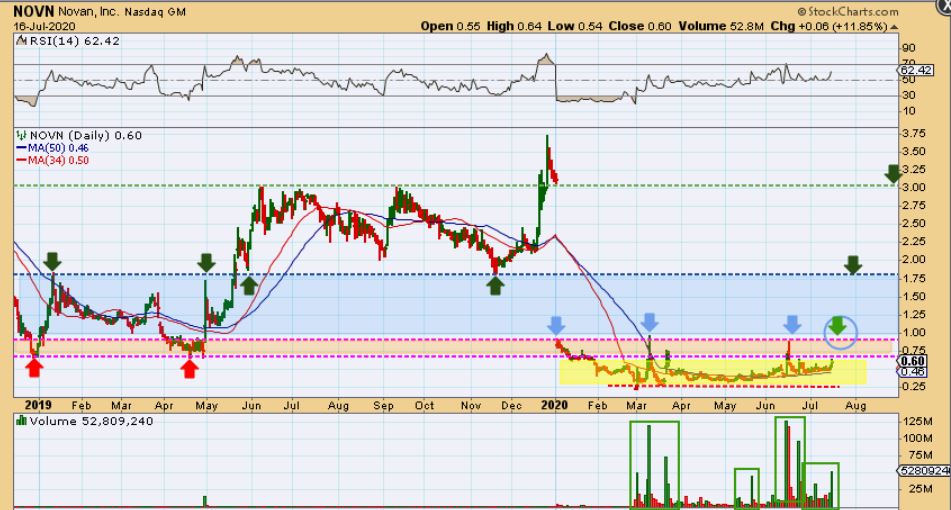This screenshot has height=510, width=951.
Task: Click the 3.75 price axis label
Action: [x=914, y=133]
